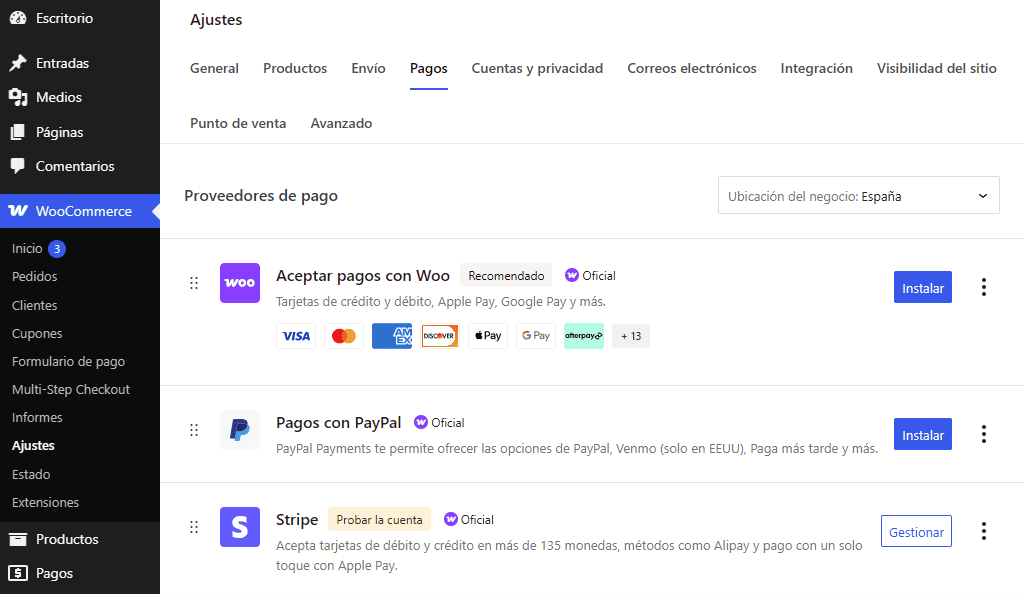Open the Ubicación del negocio dropdown
1024x594 pixels.
point(859,195)
